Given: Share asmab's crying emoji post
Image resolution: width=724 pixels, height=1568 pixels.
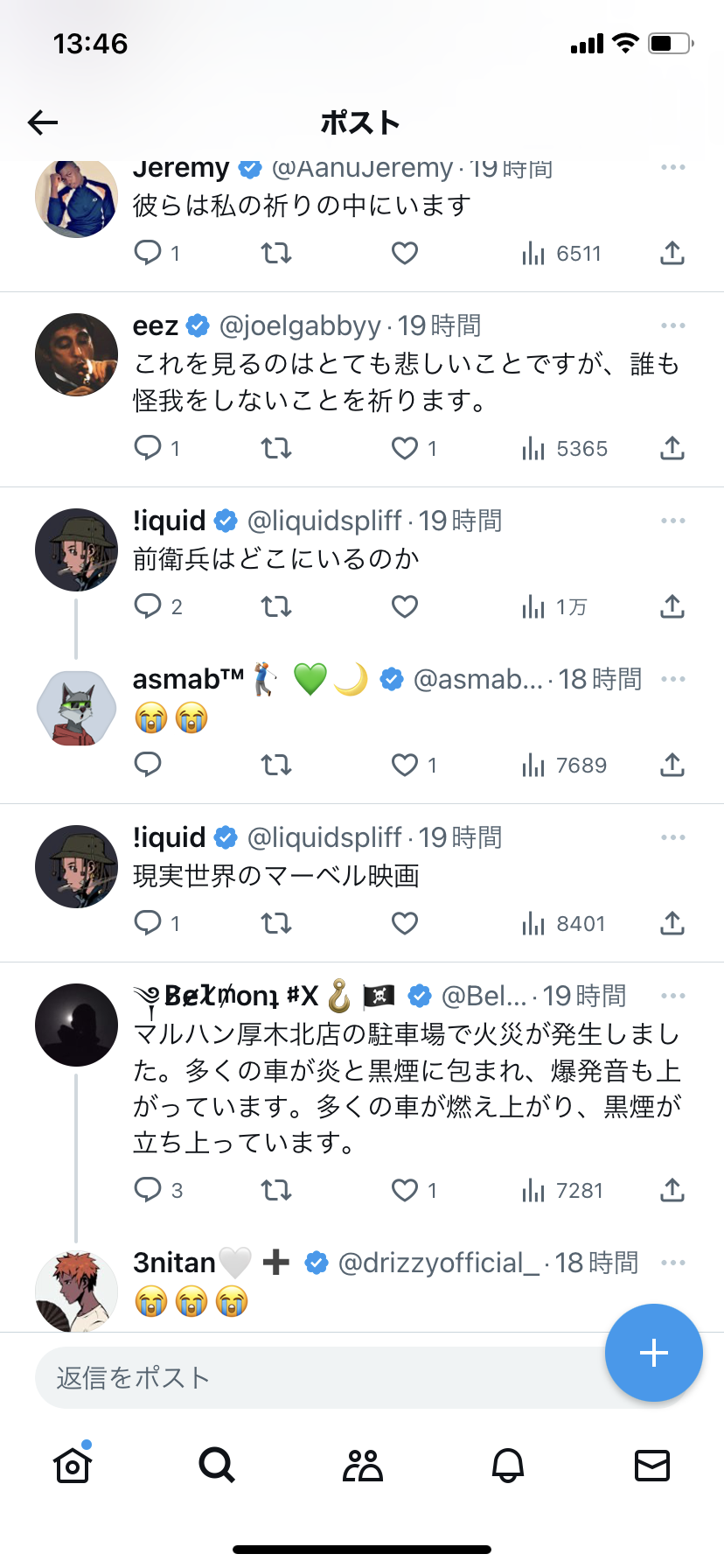Looking at the screenshot, I should tap(672, 766).
